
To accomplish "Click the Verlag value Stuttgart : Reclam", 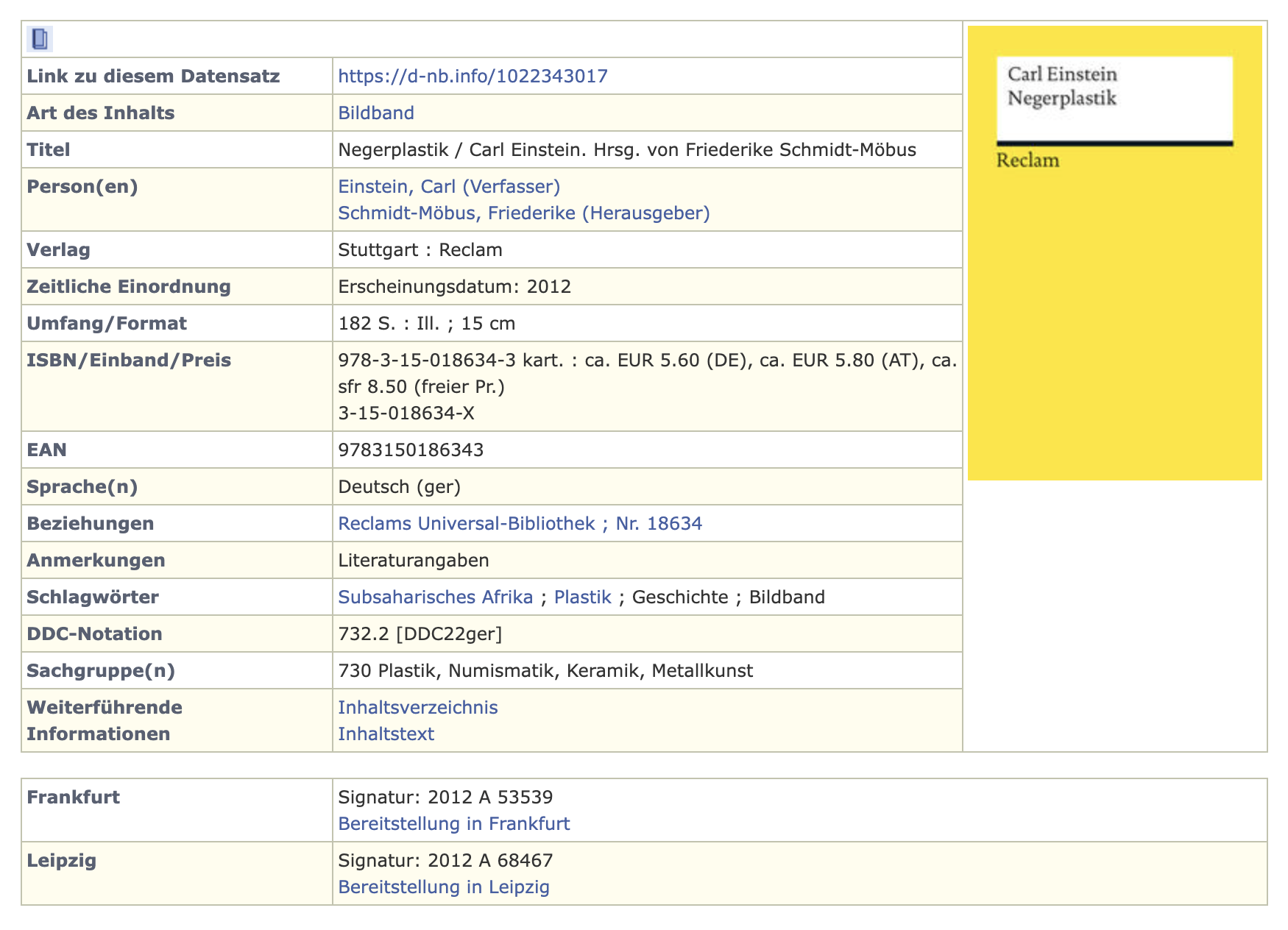I will tap(420, 250).
